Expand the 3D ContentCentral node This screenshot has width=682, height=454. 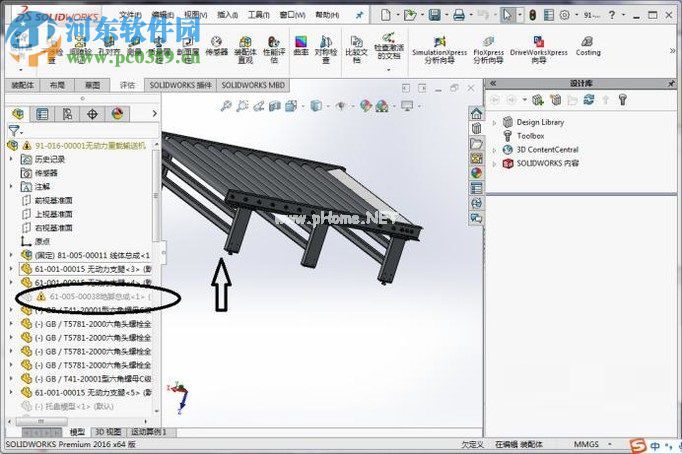tap(494, 150)
